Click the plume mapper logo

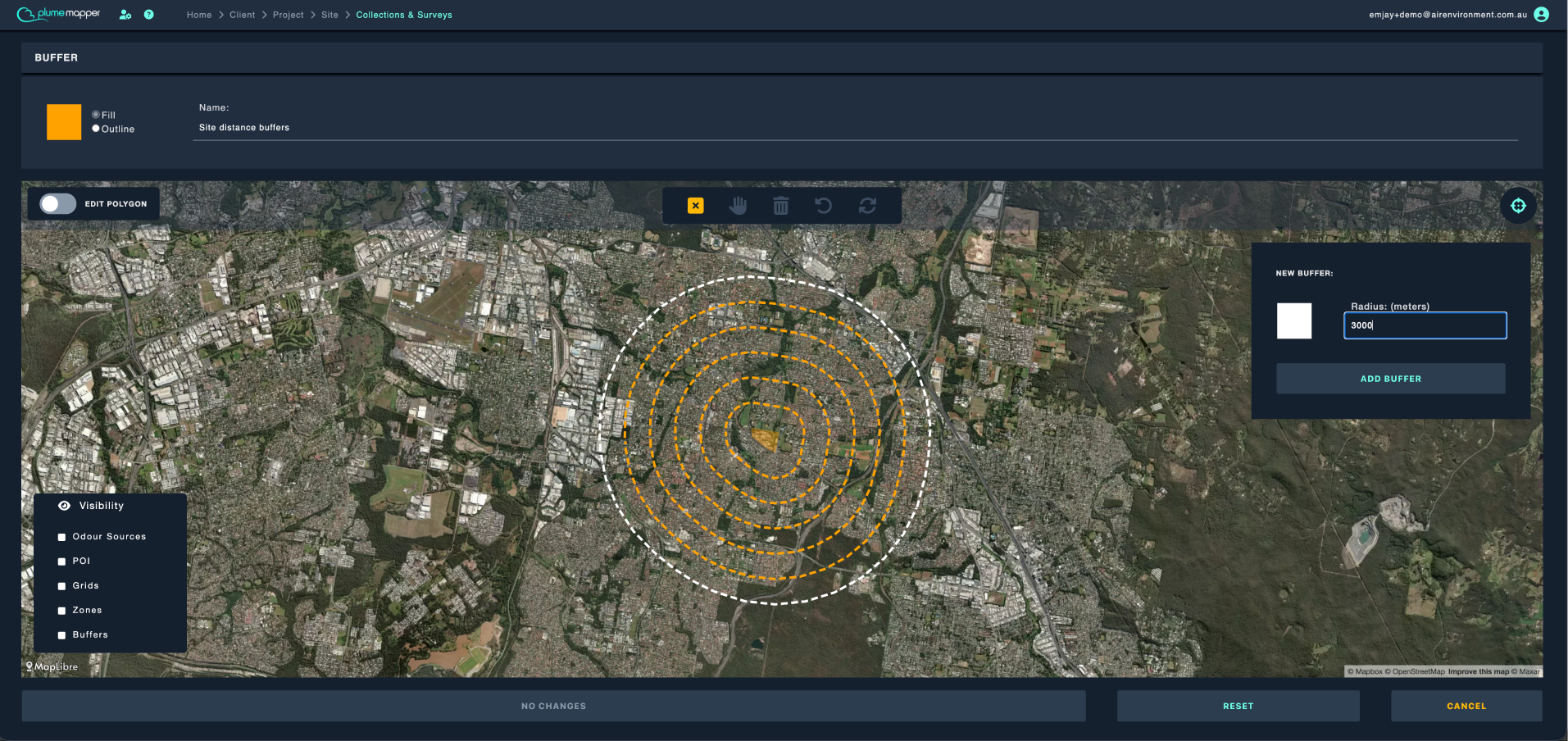click(59, 14)
